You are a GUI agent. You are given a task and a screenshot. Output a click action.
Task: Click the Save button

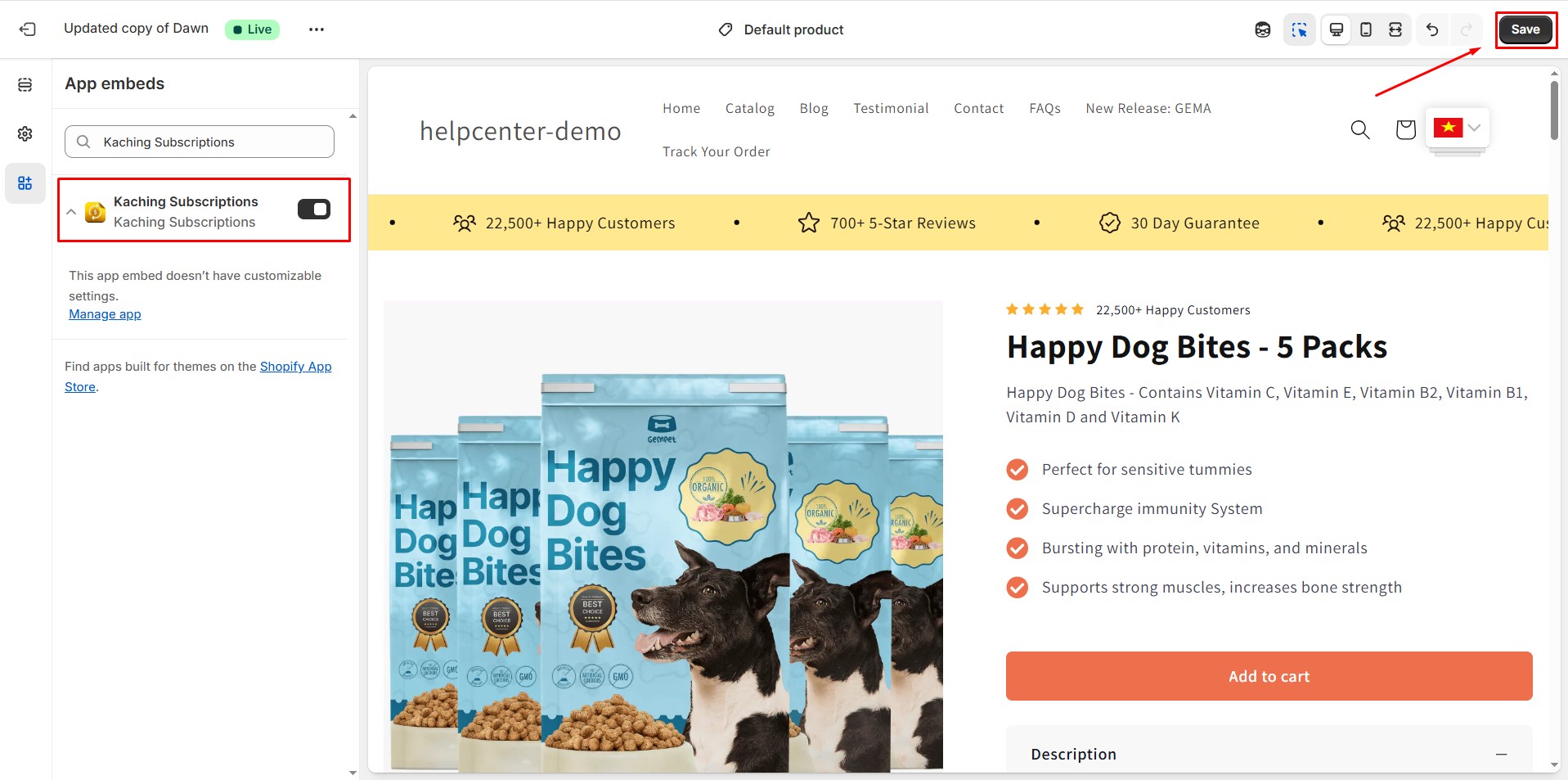tap(1525, 29)
